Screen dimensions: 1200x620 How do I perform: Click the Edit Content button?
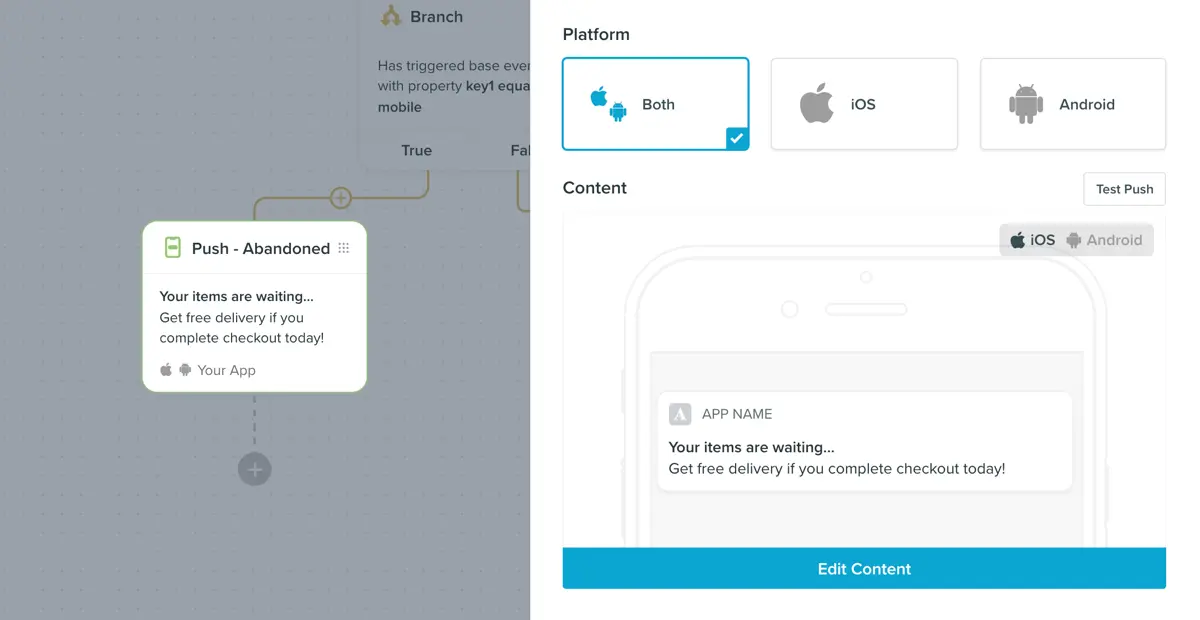pyautogui.click(x=864, y=568)
